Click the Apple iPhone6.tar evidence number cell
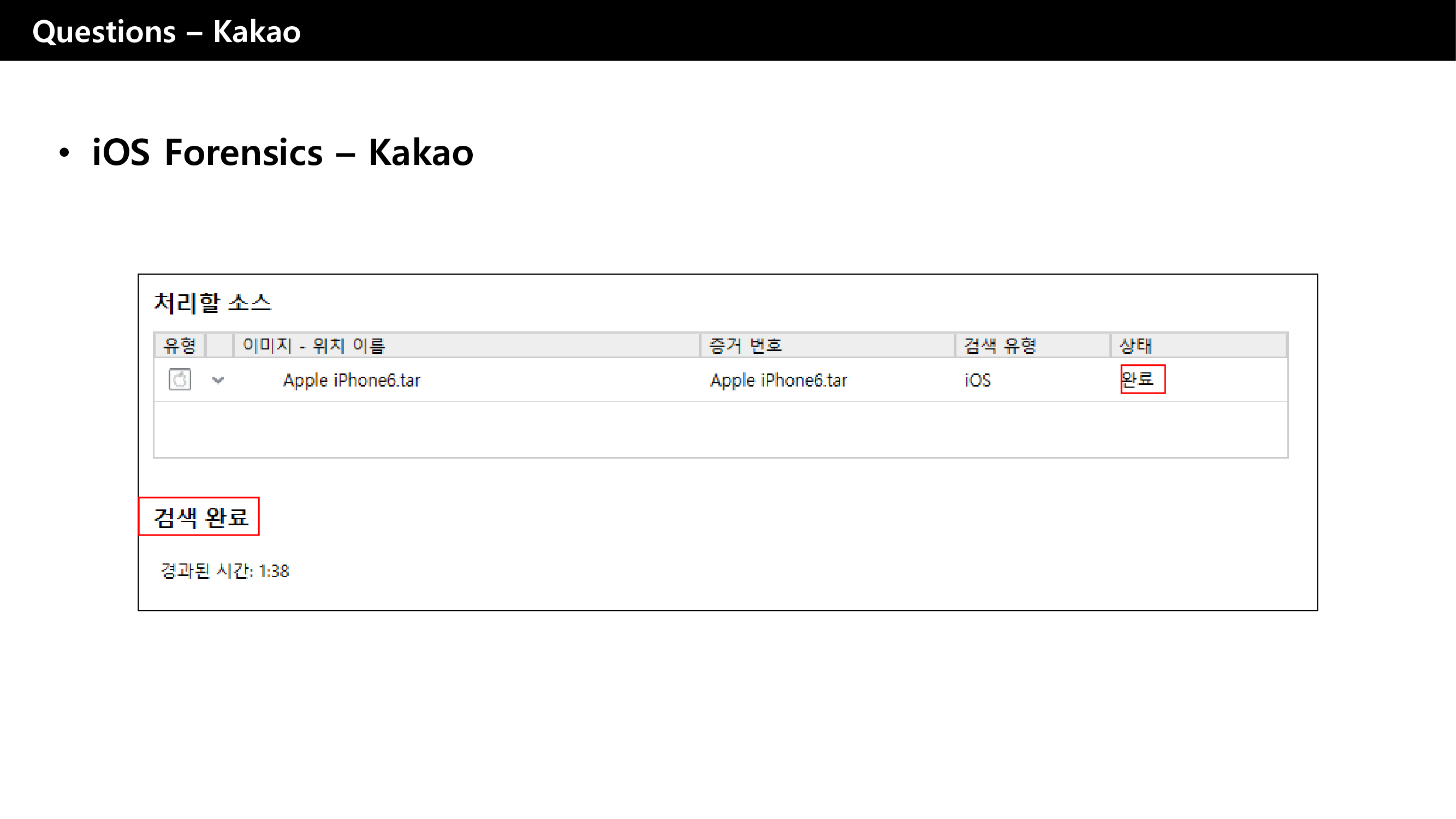This screenshot has height=819, width=1456. (778, 380)
